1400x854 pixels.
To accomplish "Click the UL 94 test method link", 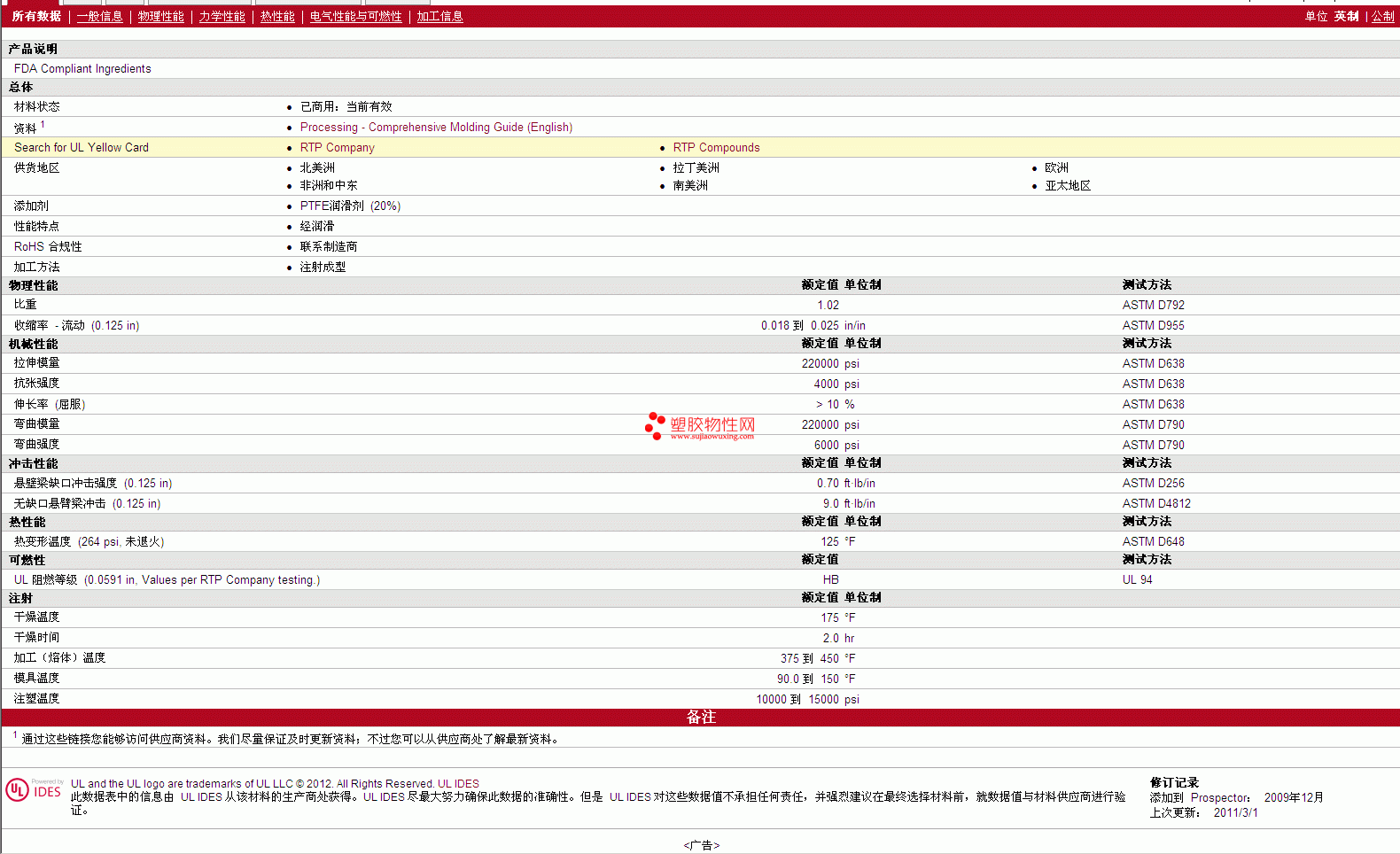I will [1137, 580].
